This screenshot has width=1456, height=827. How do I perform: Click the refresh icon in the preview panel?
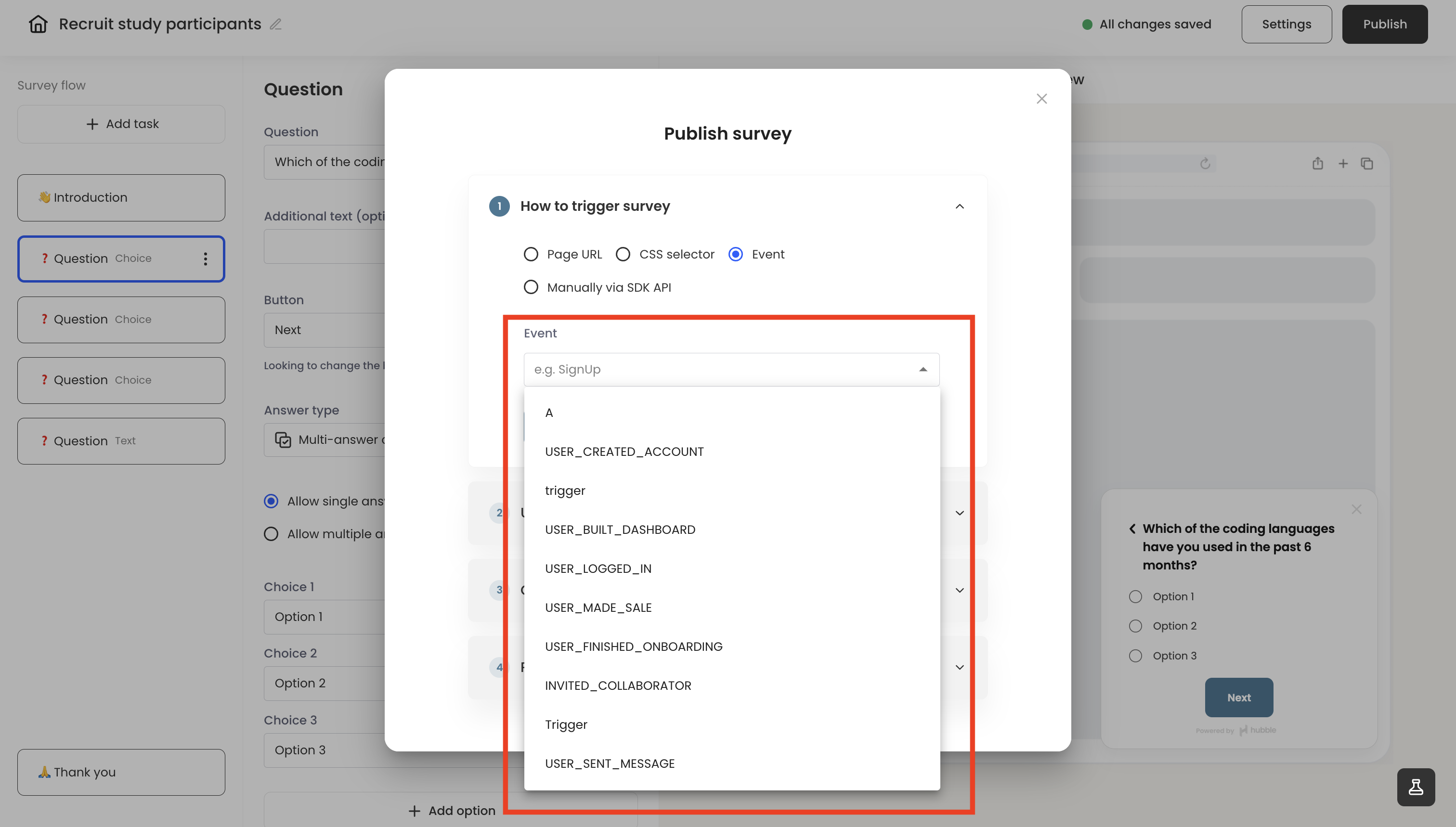[1206, 164]
